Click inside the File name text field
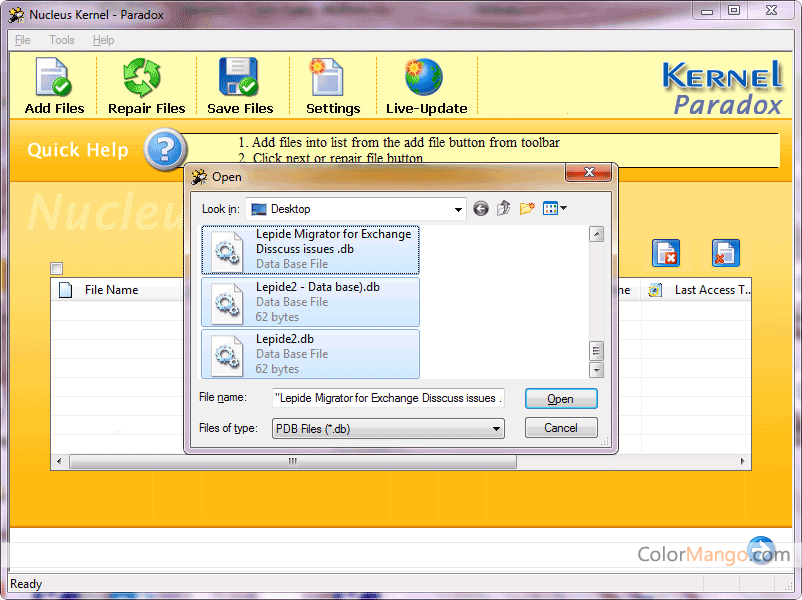 coord(388,398)
